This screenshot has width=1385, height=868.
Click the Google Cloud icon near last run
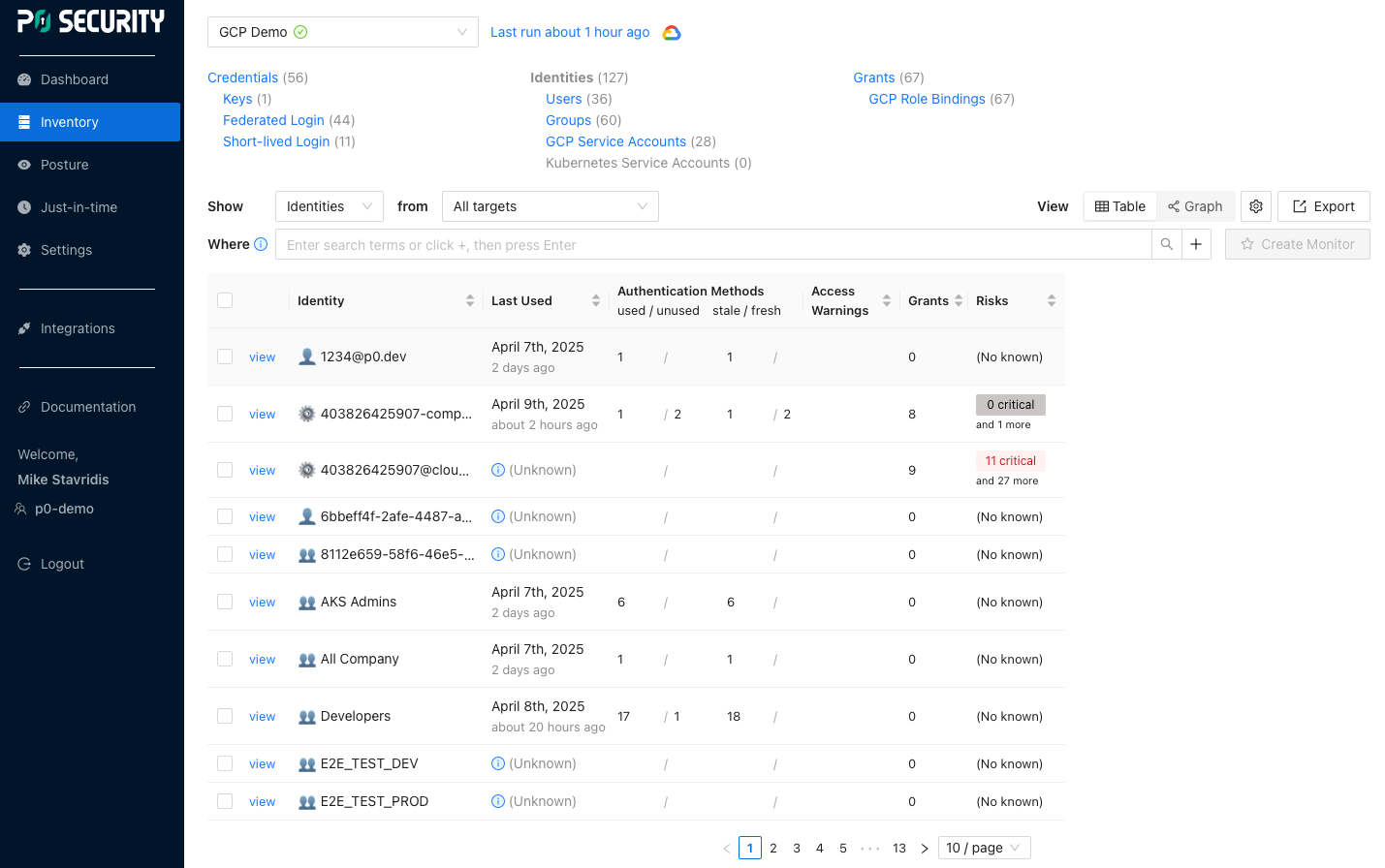click(x=672, y=33)
